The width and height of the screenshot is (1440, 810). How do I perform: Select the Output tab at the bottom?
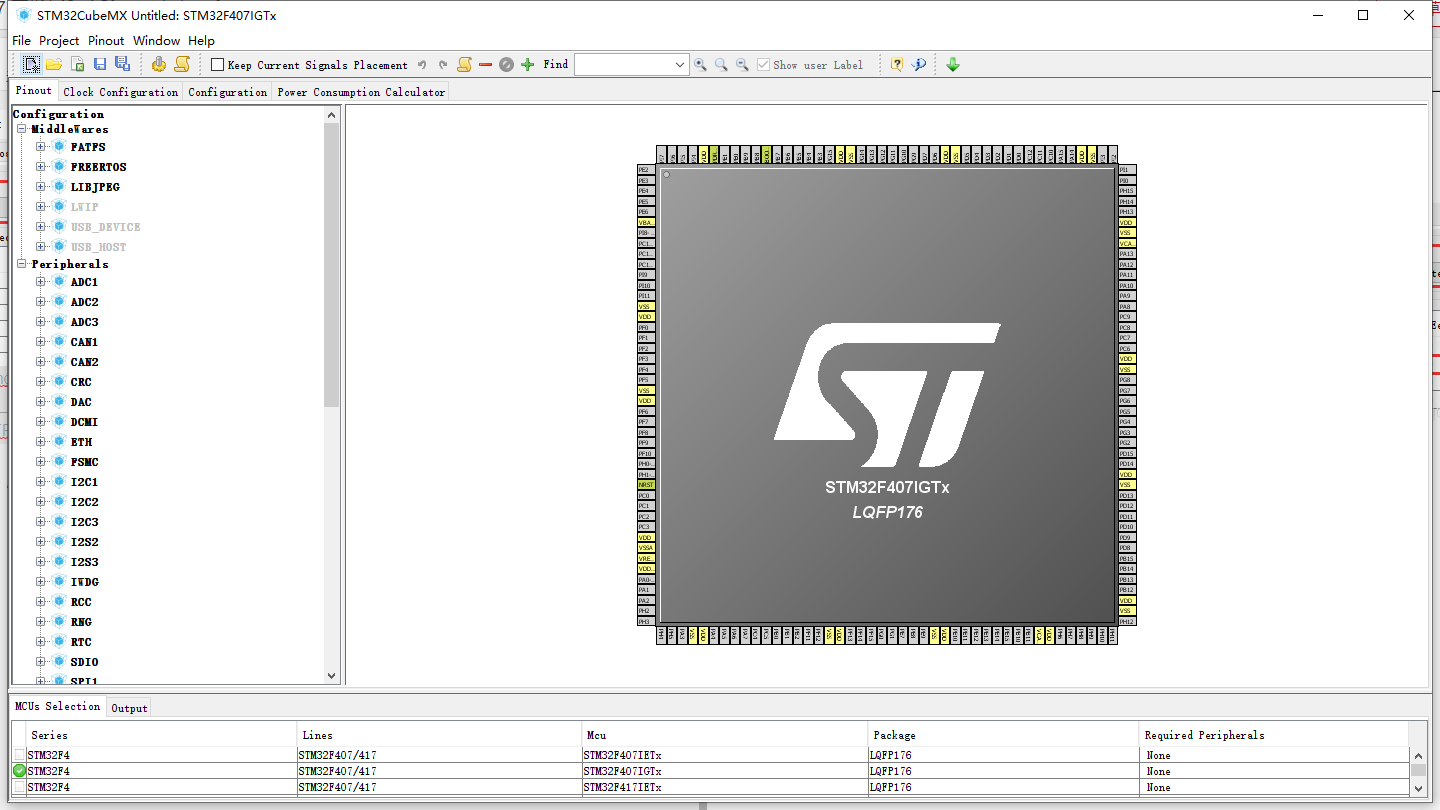[x=129, y=707]
